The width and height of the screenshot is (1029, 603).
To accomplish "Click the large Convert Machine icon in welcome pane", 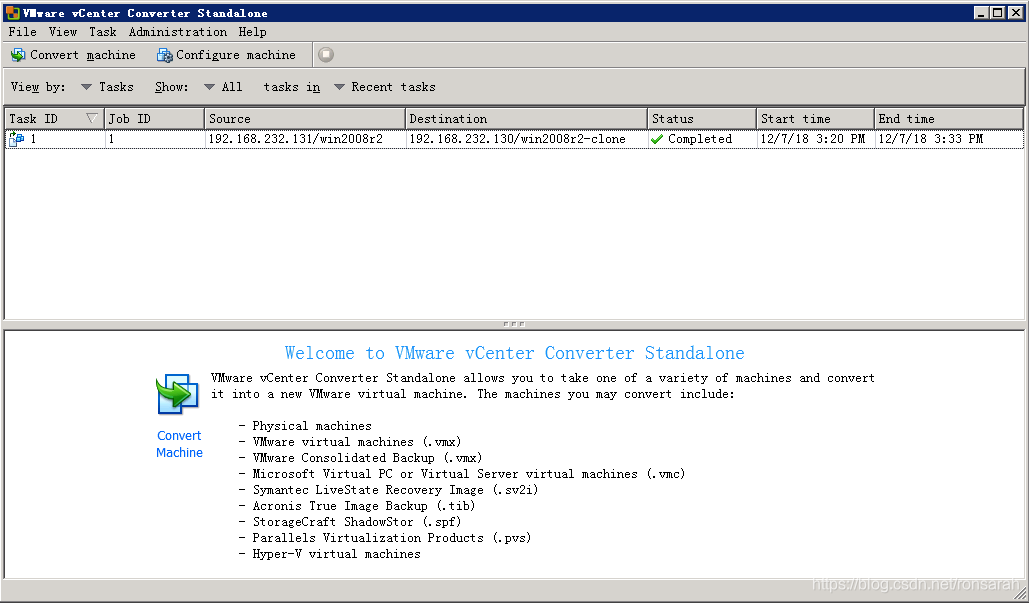I will [177, 394].
